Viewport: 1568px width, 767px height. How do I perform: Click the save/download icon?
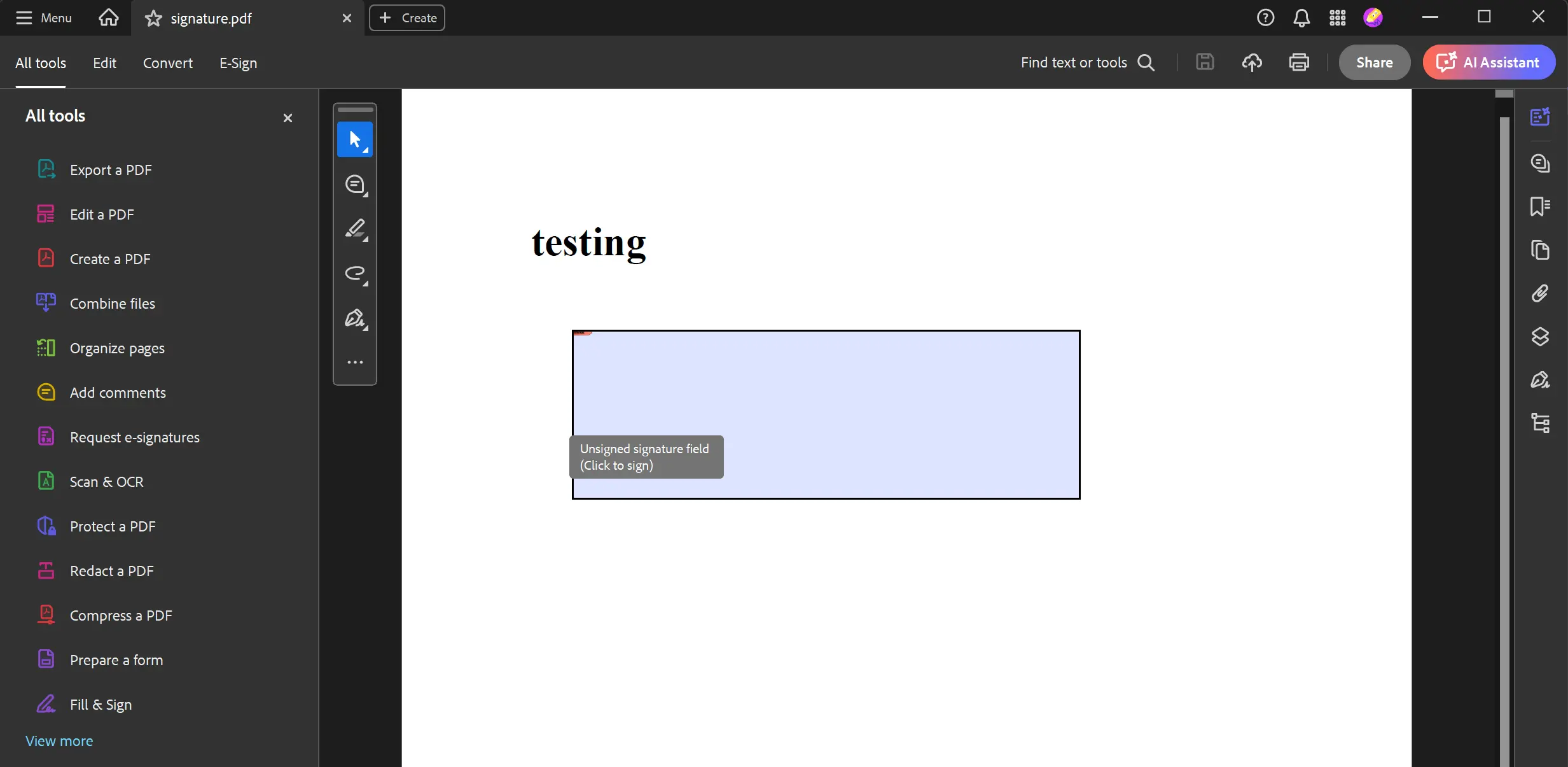pyautogui.click(x=1205, y=62)
